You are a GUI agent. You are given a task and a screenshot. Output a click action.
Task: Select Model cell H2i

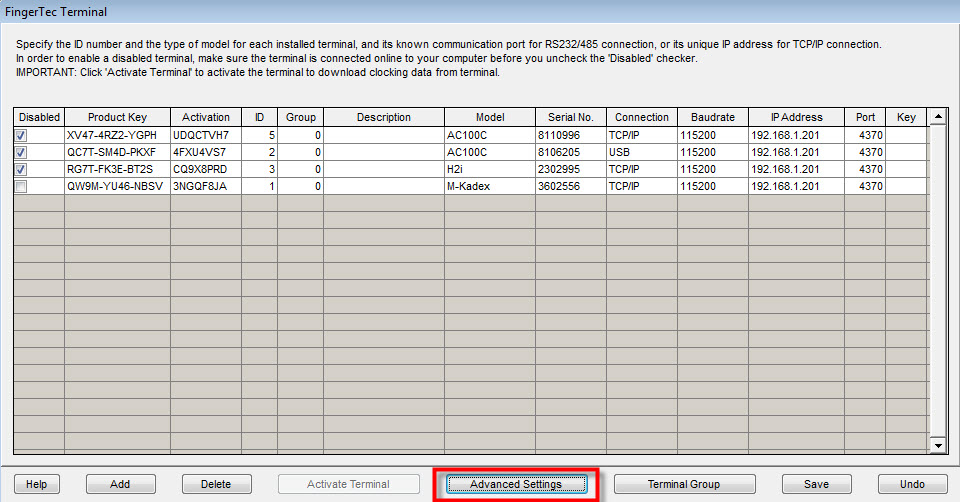490,170
